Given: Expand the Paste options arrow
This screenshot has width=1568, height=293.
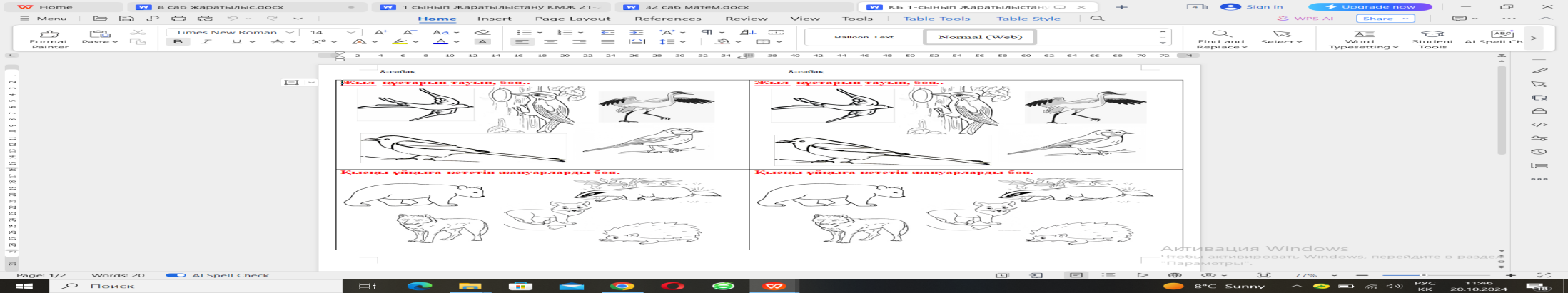Looking at the screenshot, I should [x=115, y=42].
